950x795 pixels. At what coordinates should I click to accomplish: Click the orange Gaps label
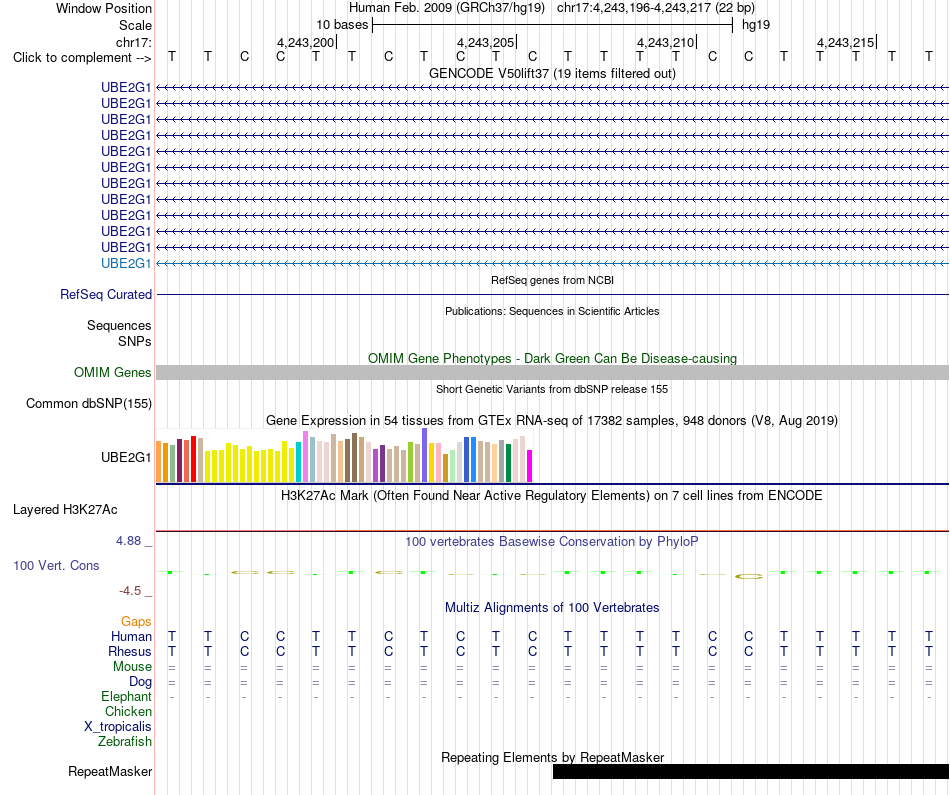click(x=136, y=622)
